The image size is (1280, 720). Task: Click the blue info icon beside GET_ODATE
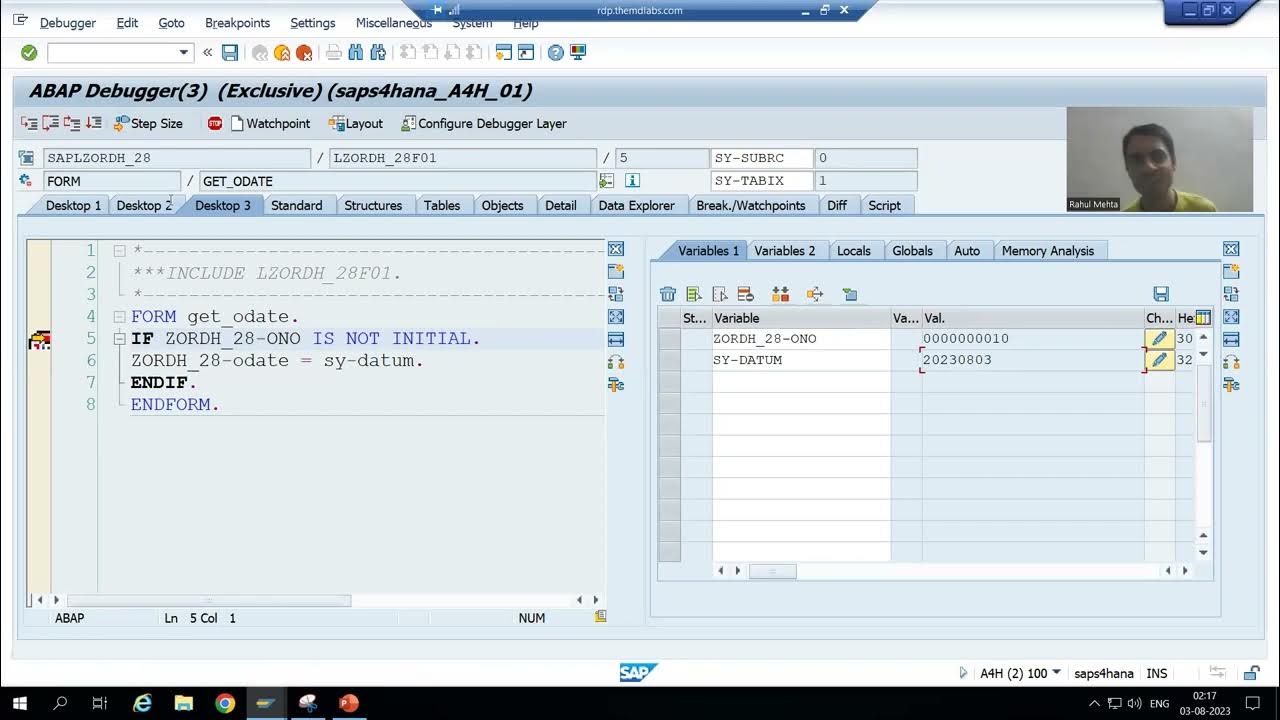click(x=632, y=181)
